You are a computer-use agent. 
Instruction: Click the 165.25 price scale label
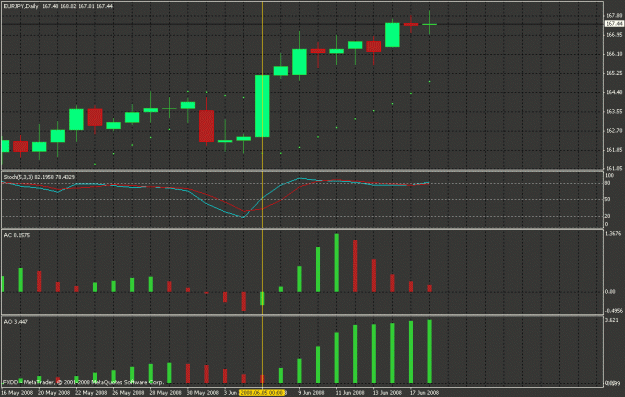click(x=614, y=73)
